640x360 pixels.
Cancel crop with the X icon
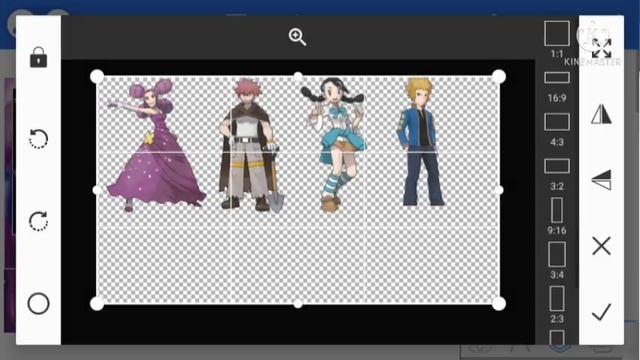[601, 246]
